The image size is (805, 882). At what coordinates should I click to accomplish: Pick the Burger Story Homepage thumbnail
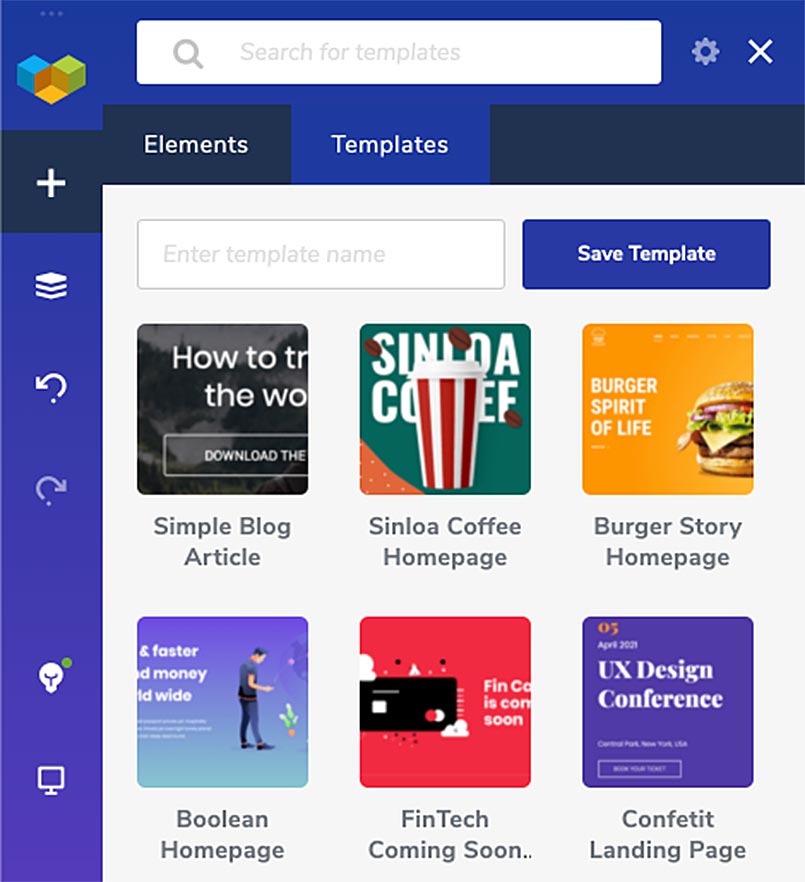668,409
